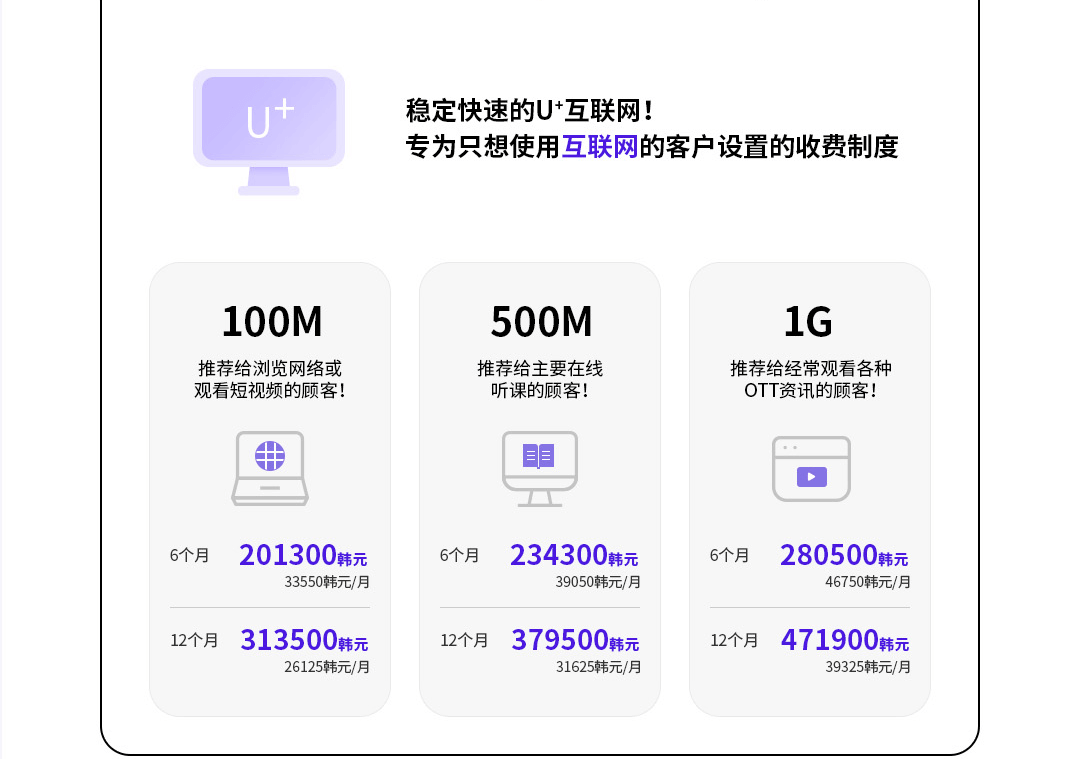This screenshot has width=1080, height=759.
Task: Click the 100M description 推荐给浏览网络或
Action: tap(270, 368)
